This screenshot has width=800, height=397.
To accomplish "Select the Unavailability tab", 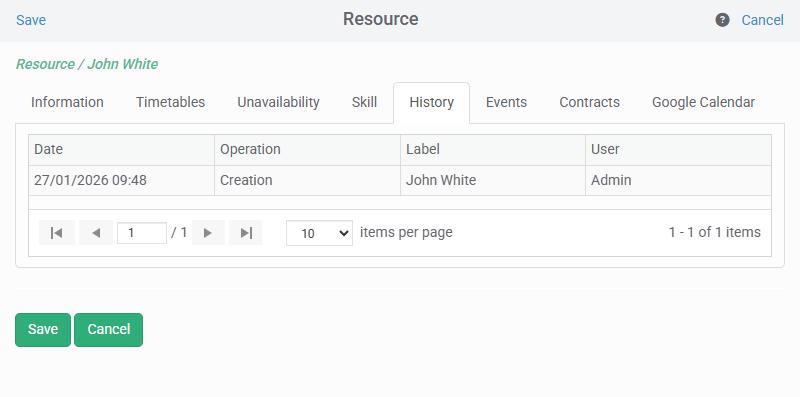I will tap(278, 102).
